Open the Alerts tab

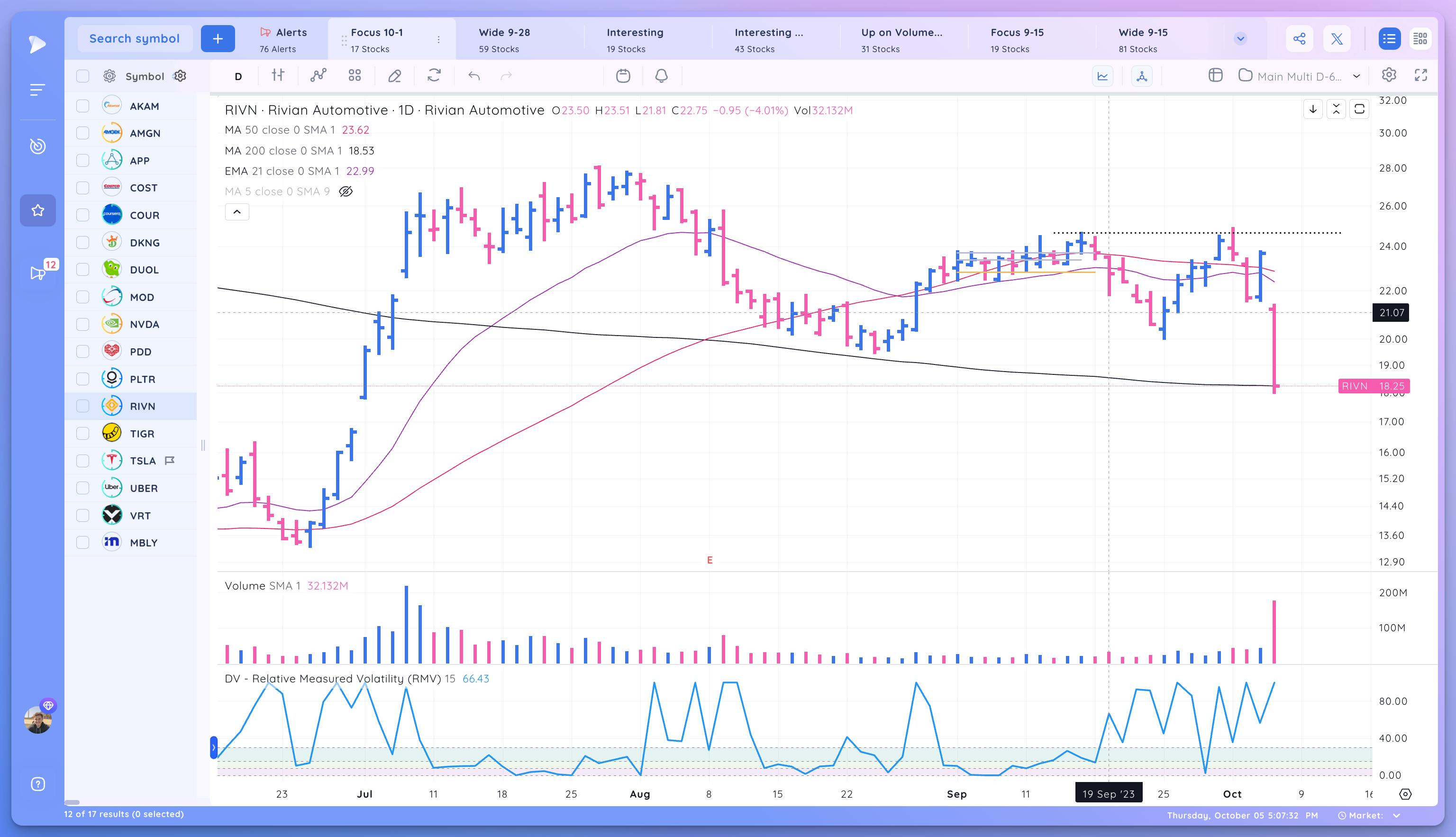click(284, 40)
